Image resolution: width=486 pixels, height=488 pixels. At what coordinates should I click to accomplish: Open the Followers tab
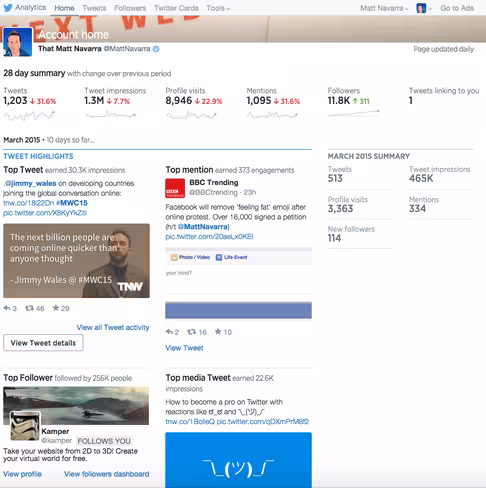[130, 8]
